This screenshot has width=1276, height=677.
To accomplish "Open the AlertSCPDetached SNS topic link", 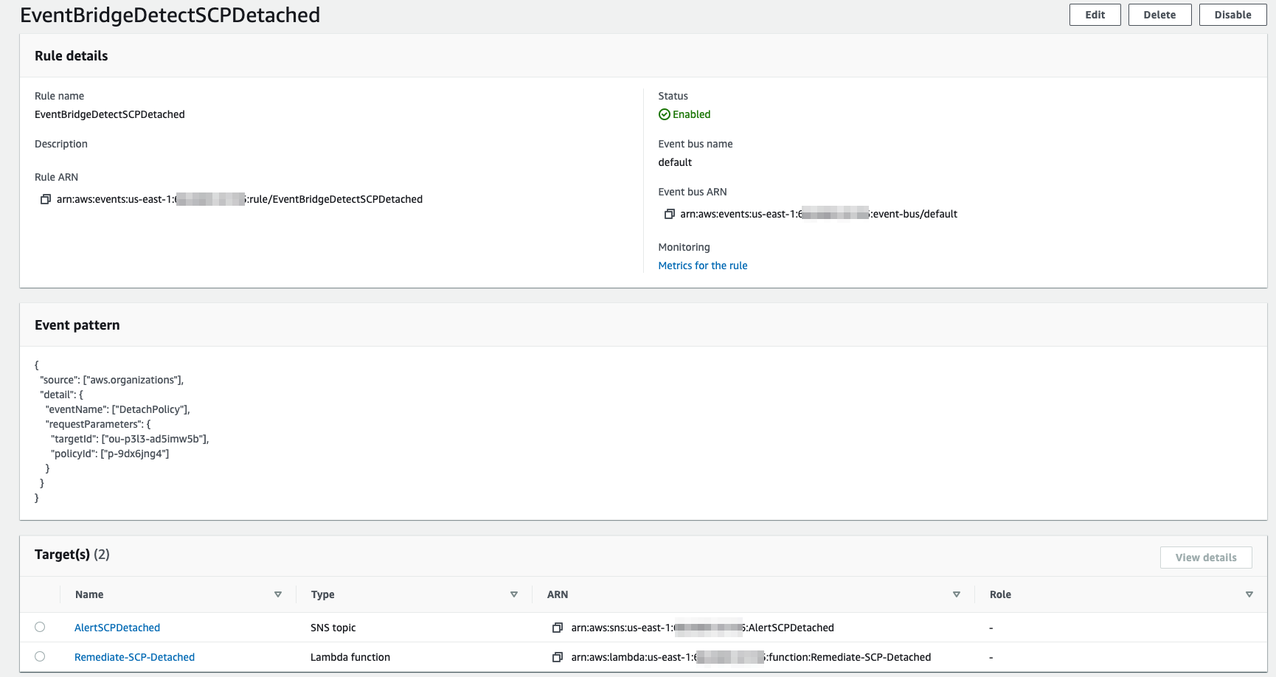I will coord(117,627).
